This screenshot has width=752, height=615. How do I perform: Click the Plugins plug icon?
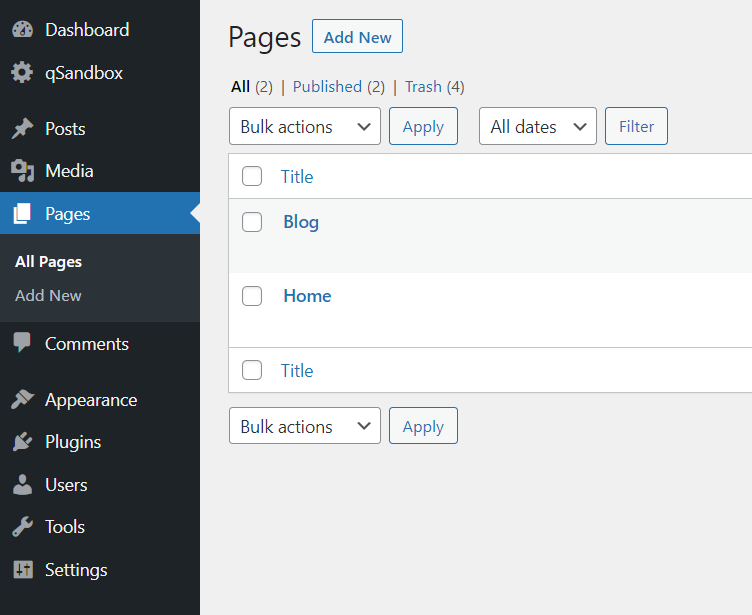pyautogui.click(x=22, y=442)
